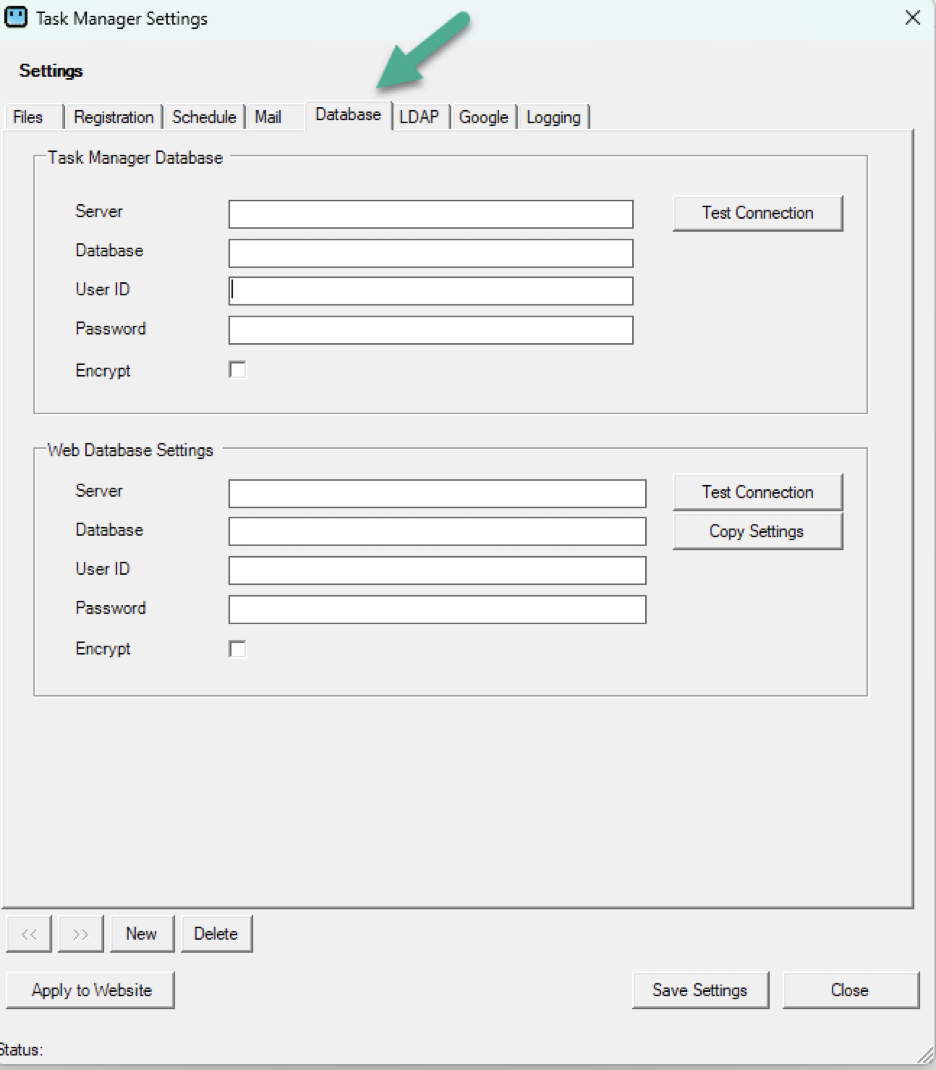936x1070 pixels.
Task: Click the Password field in Task Manager Database
Action: click(431, 329)
